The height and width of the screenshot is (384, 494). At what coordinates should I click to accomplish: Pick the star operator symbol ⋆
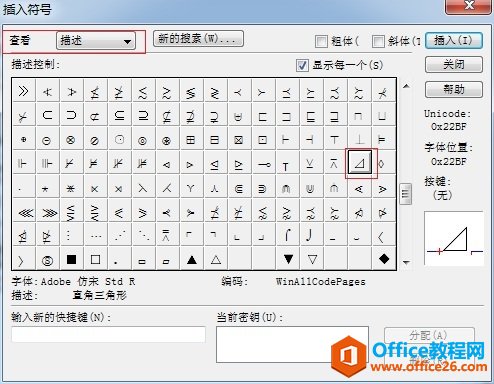click(46, 189)
